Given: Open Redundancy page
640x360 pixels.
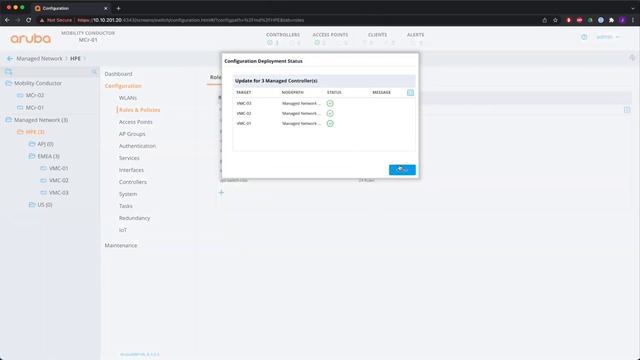Looking at the screenshot, I should (134, 218).
